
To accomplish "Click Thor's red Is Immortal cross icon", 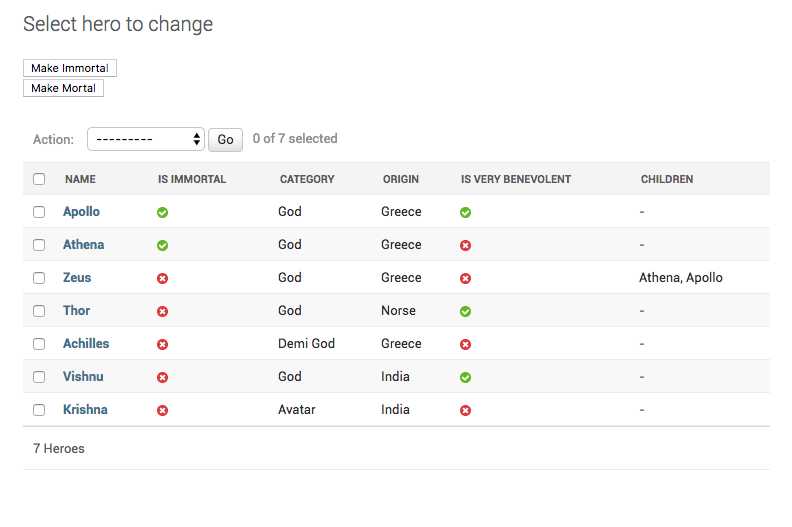I will (162, 311).
